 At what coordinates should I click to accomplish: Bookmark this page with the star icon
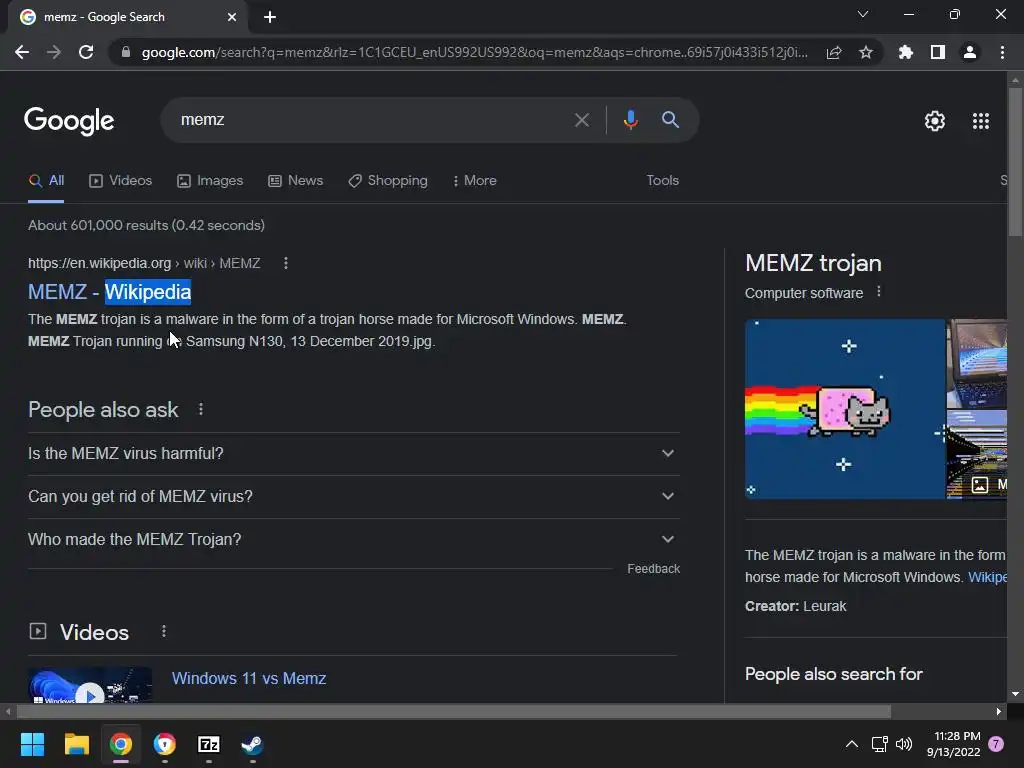coord(866,52)
